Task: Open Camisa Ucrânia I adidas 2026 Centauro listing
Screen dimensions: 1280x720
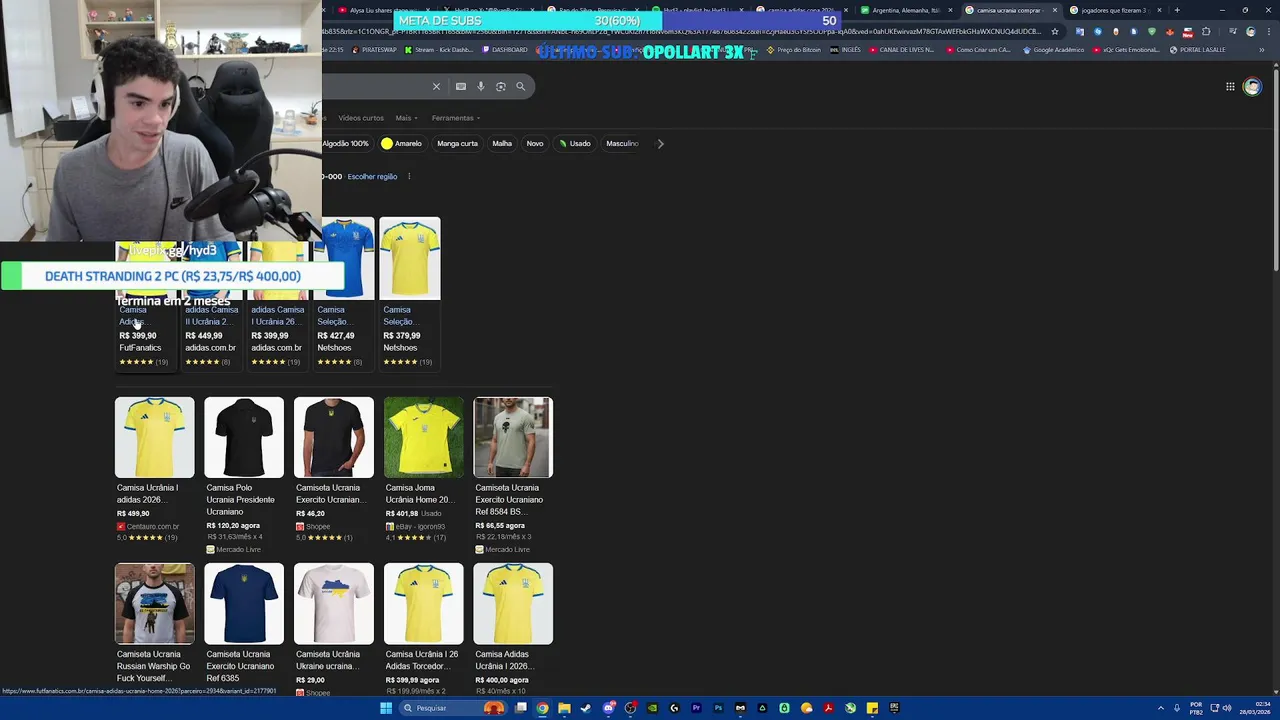Action: pos(154,471)
